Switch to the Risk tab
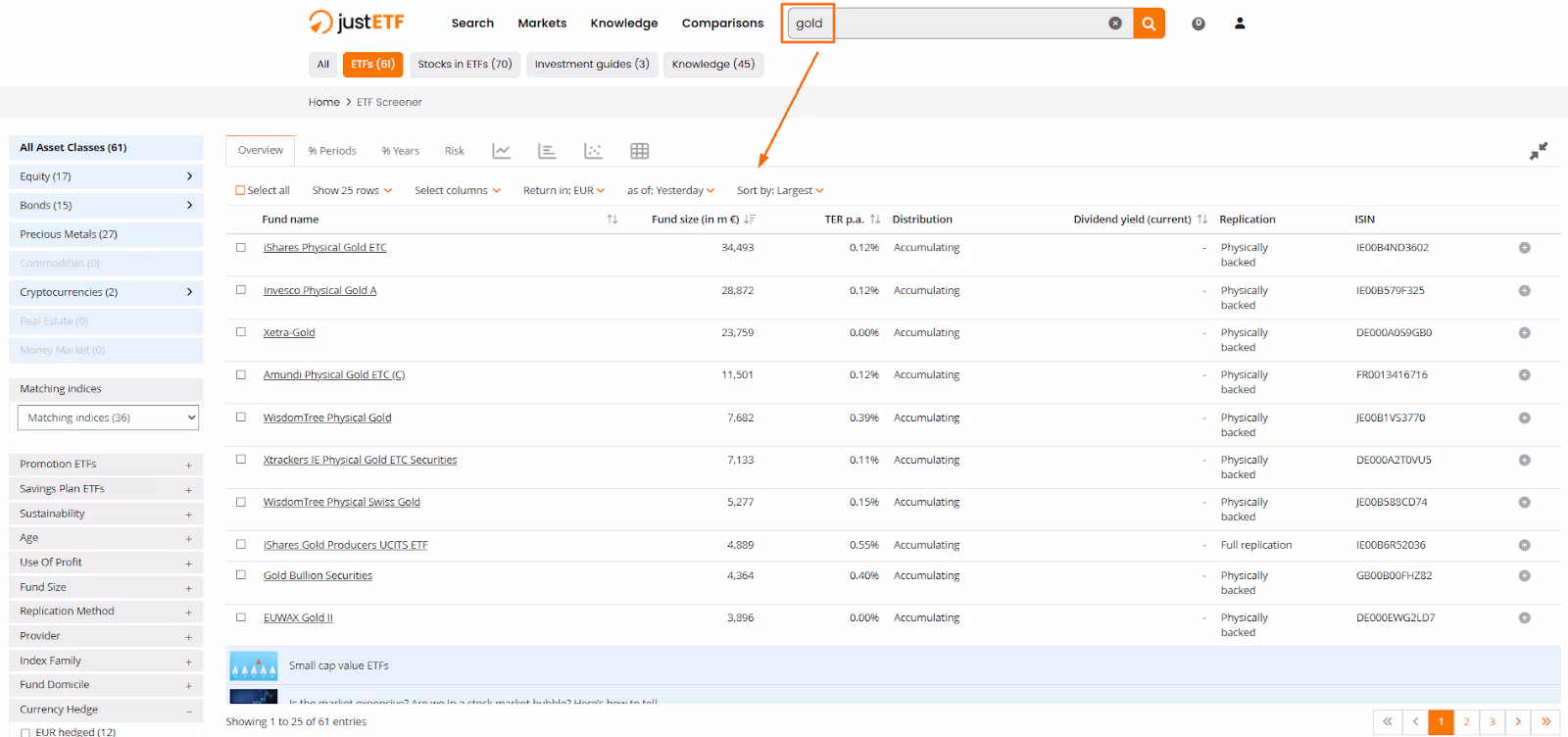Screen dimensions: 1568x737 (x=454, y=151)
